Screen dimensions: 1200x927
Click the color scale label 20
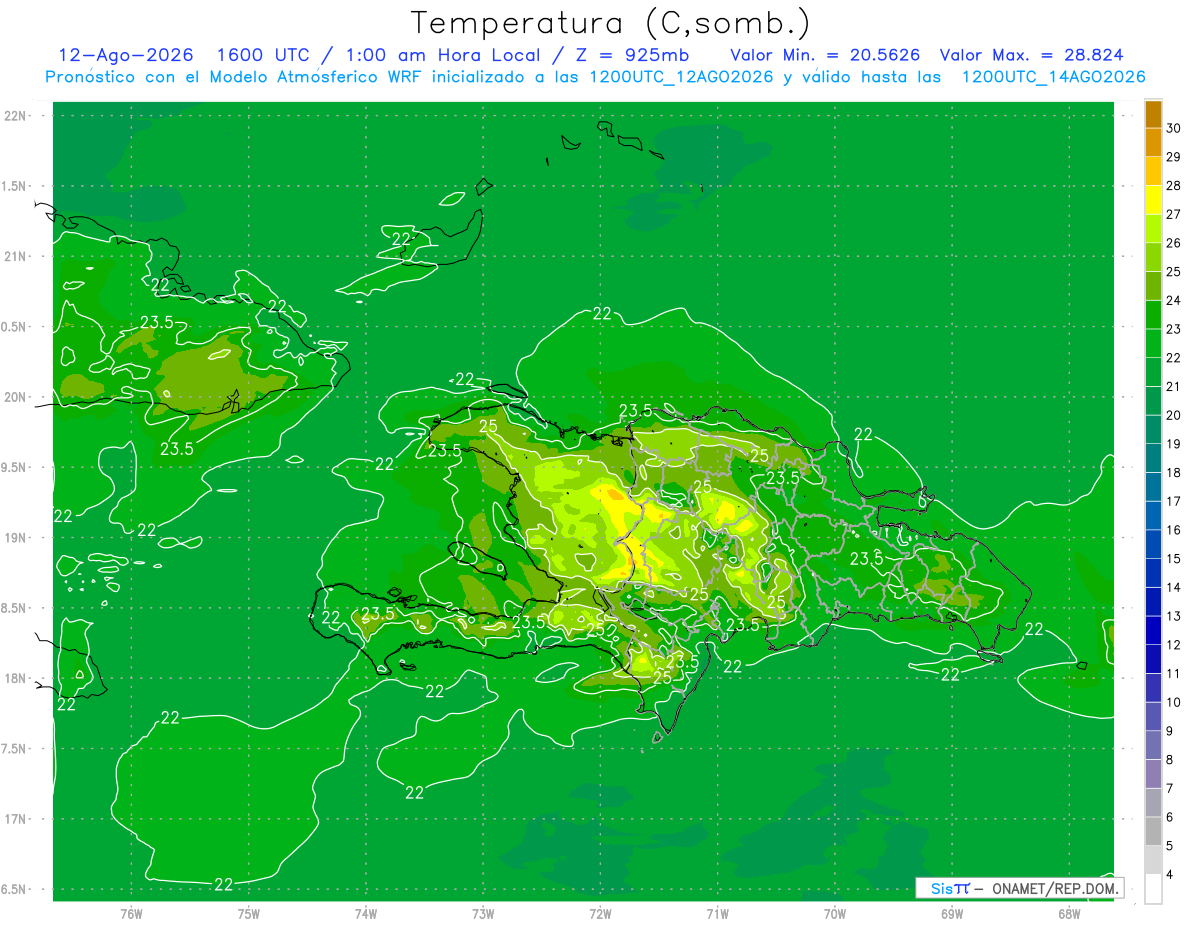coord(1174,415)
